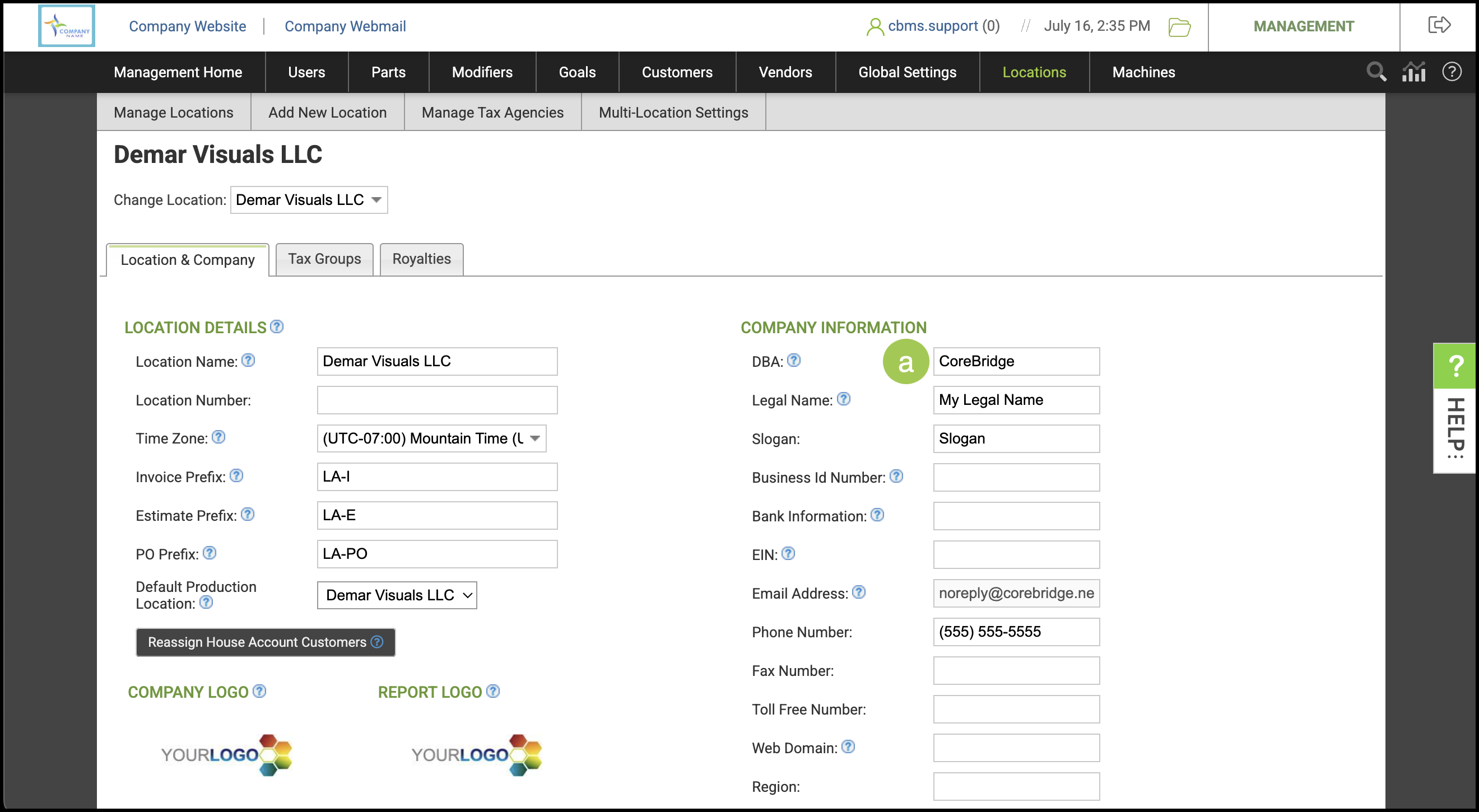Switch to the Tax Groups tab

(x=324, y=259)
